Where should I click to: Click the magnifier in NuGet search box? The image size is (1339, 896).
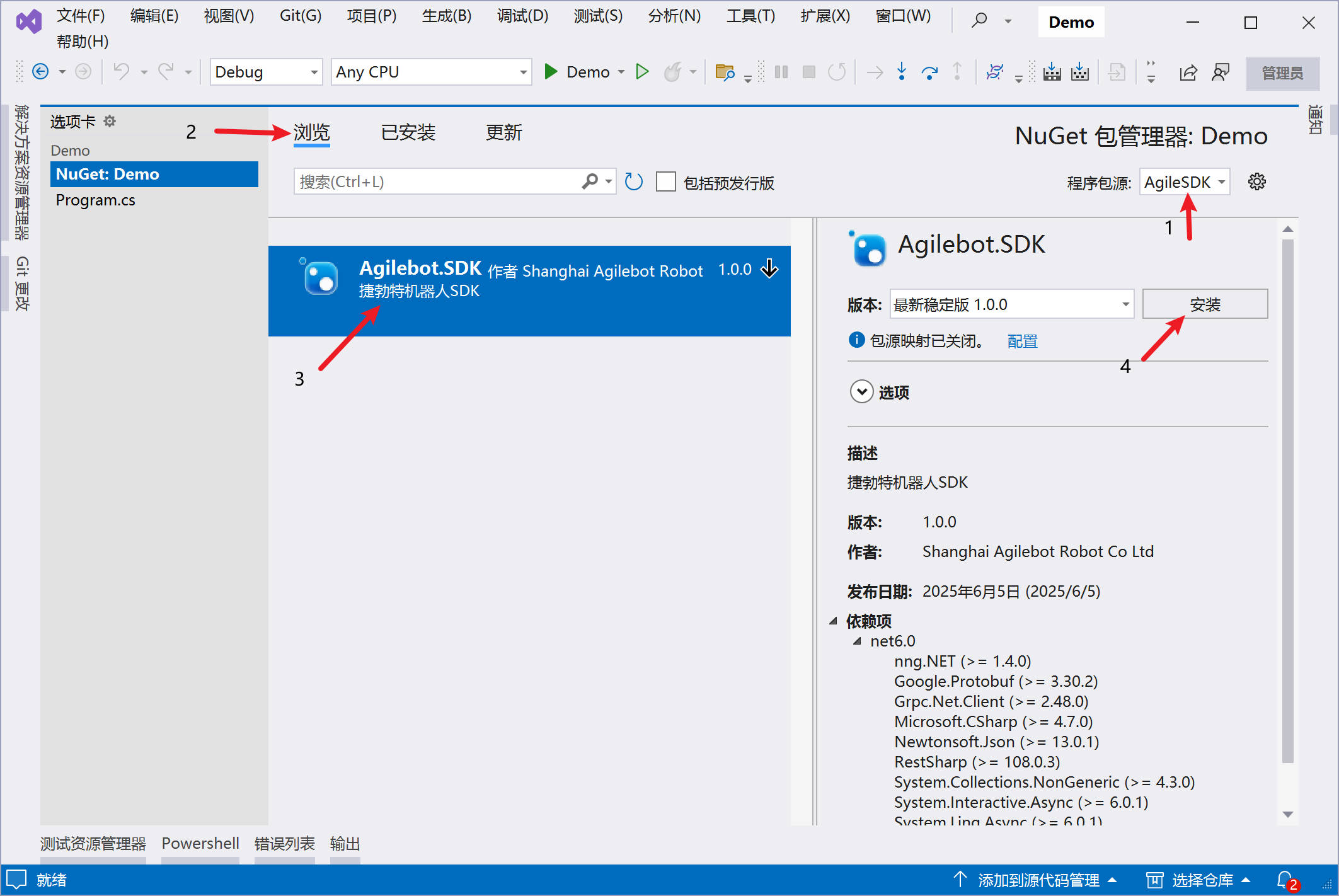coord(590,181)
